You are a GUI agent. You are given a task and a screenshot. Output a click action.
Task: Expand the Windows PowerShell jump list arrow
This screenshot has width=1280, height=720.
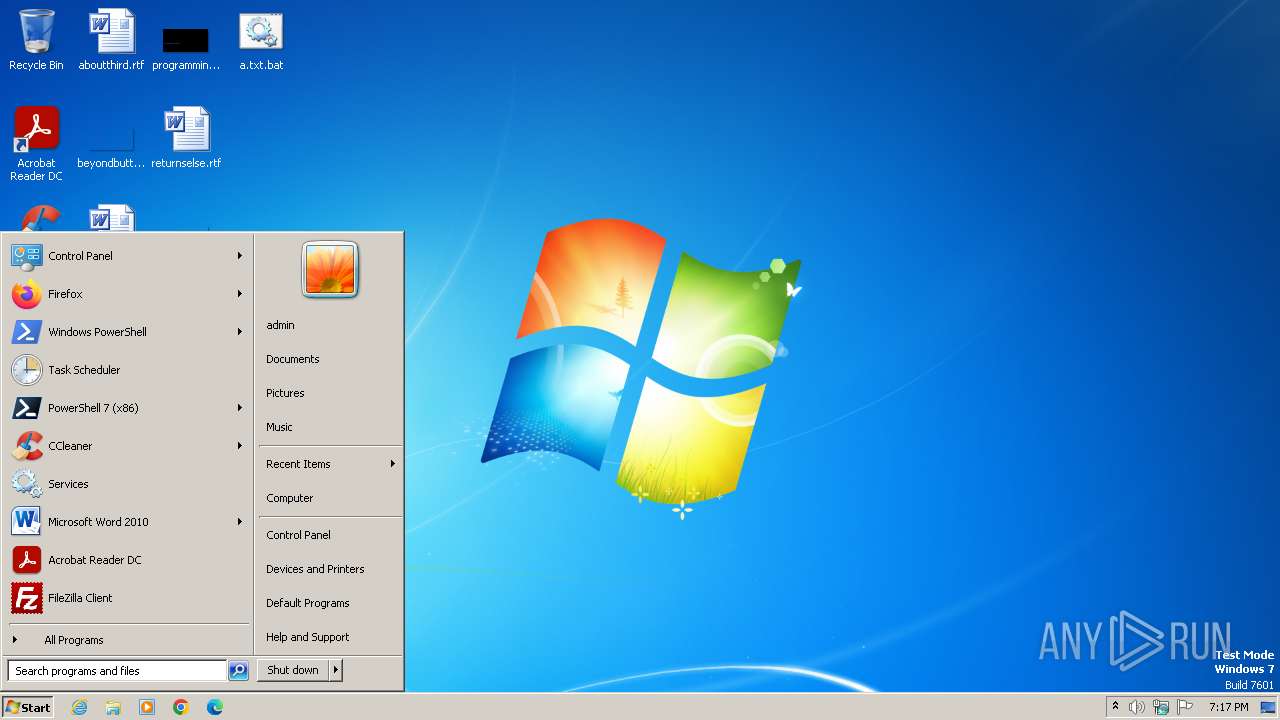coord(240,332)
